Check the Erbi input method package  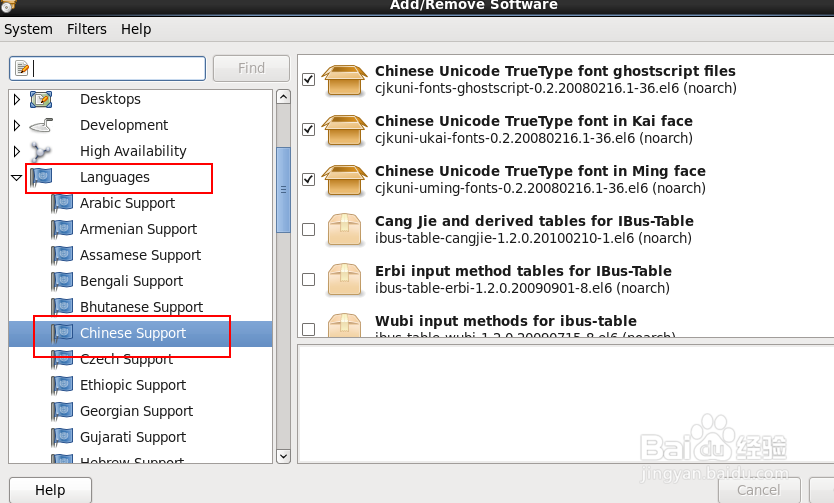click(308, 280)
